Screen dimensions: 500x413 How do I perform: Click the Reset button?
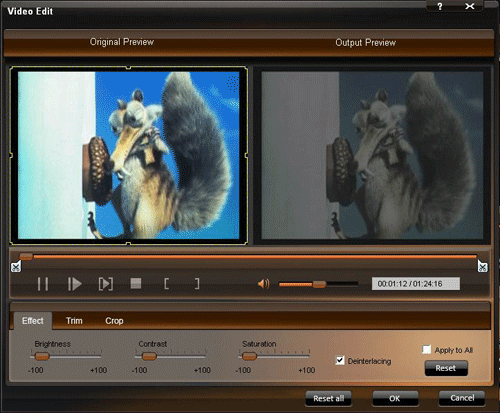[446, 368]
